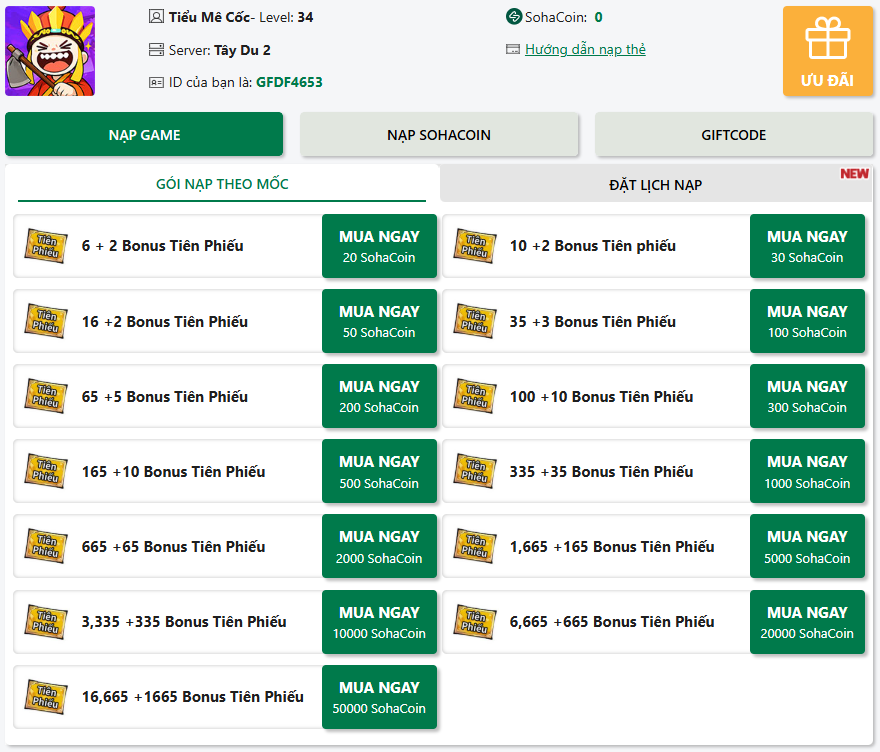Image resolution: width=880 pixels, height=752 pixels.
Task: Switch to the NẠP SOHACOIN tab
Action: tap(439, 135)
